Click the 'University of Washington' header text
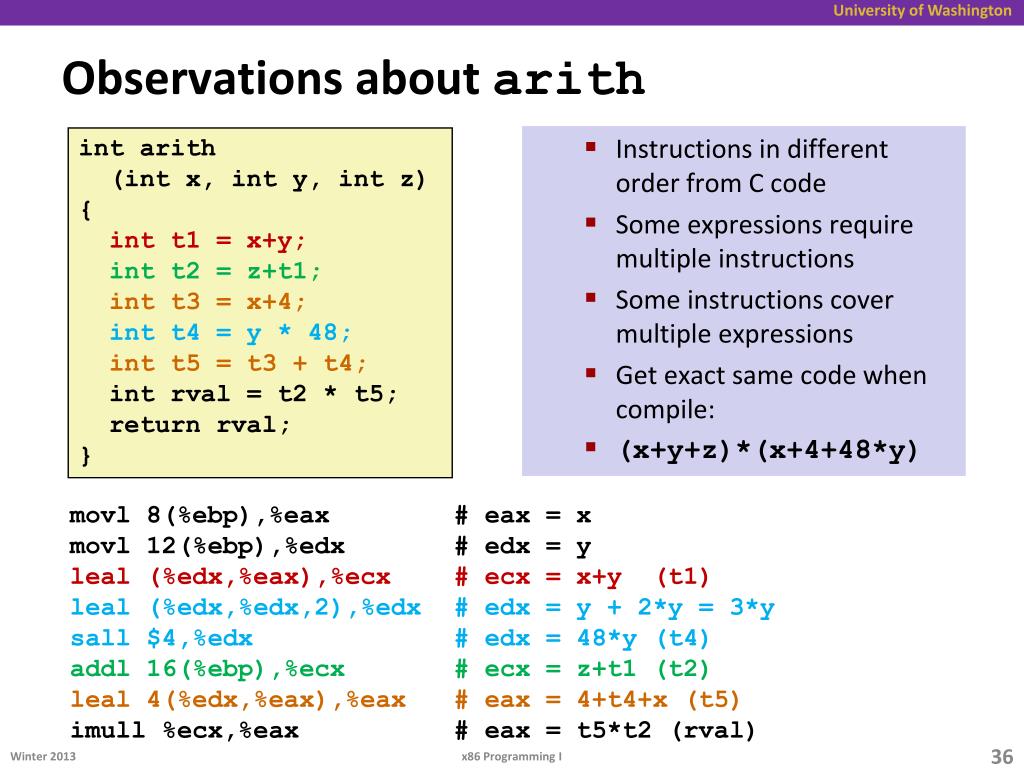Screen dimensions: 1024x768 [x=922, y=11]
